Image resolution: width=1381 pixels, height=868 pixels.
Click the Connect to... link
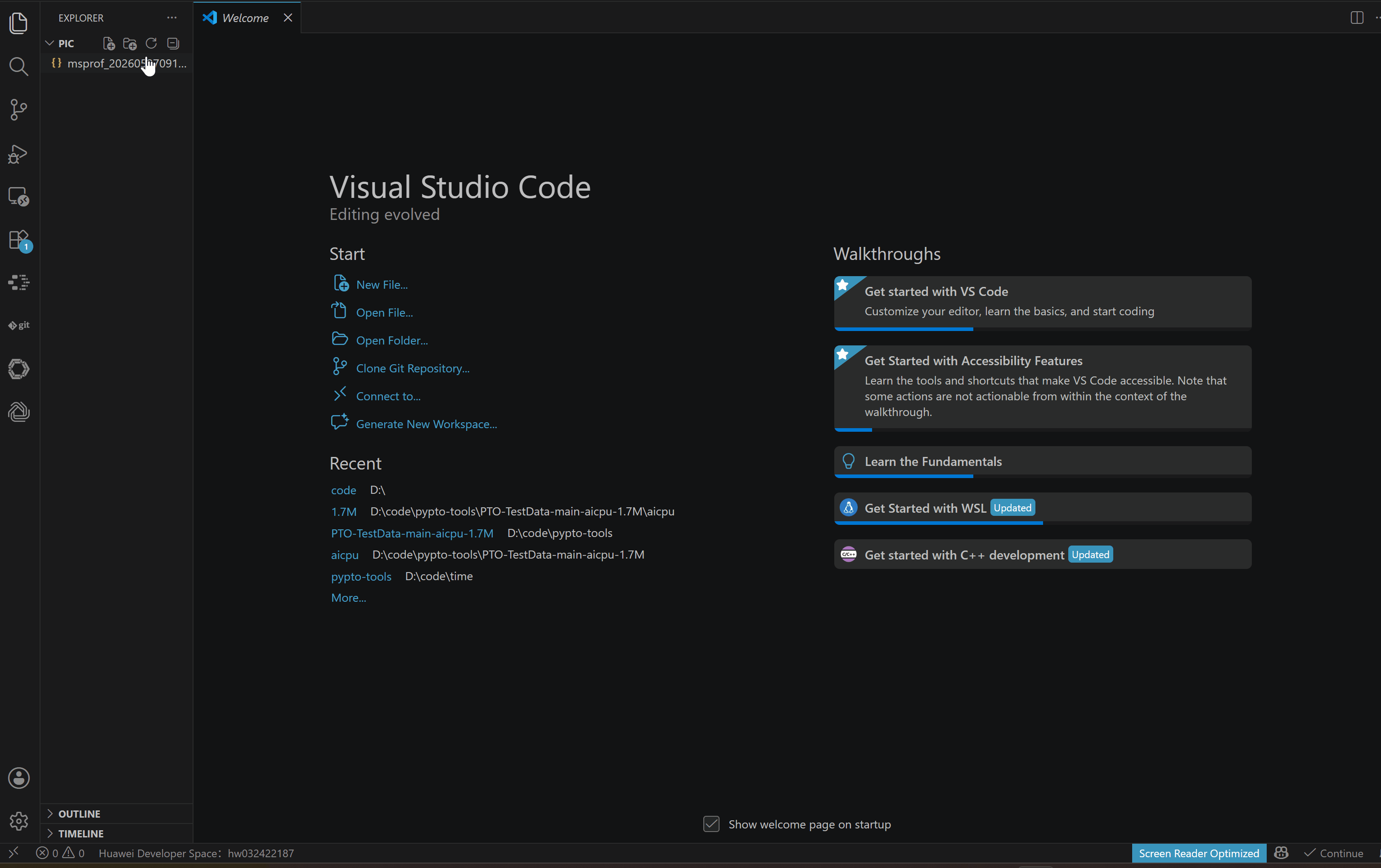(x=388, y=396)
